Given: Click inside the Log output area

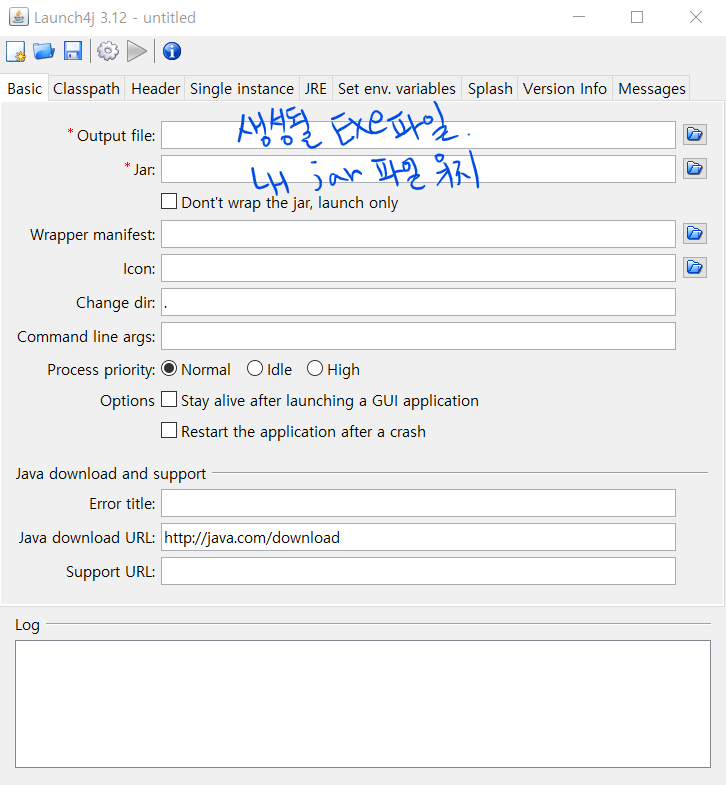Looking at the screenshot, I should click(362, 703).
